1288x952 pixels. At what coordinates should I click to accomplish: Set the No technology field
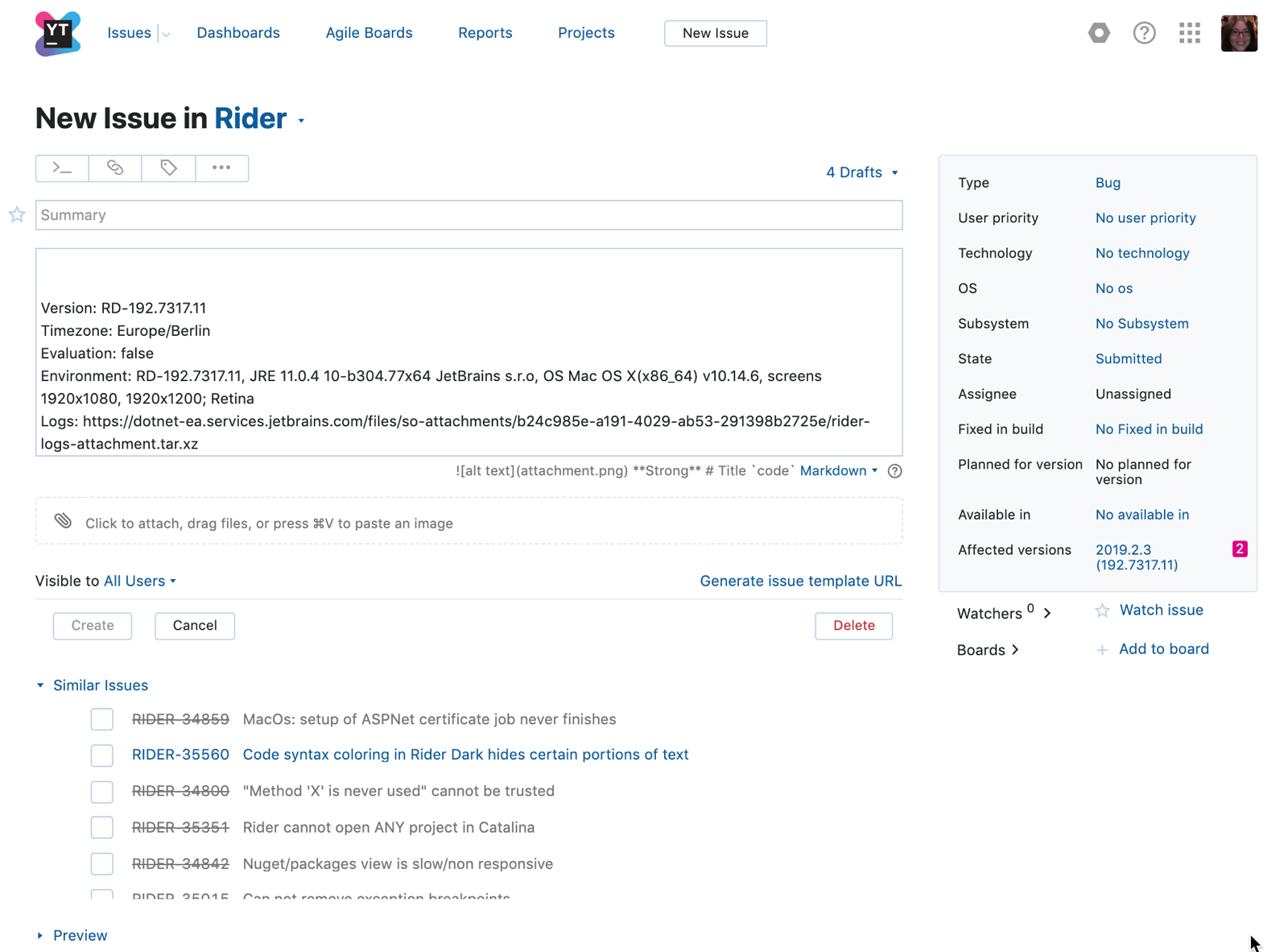(1142, 254)
